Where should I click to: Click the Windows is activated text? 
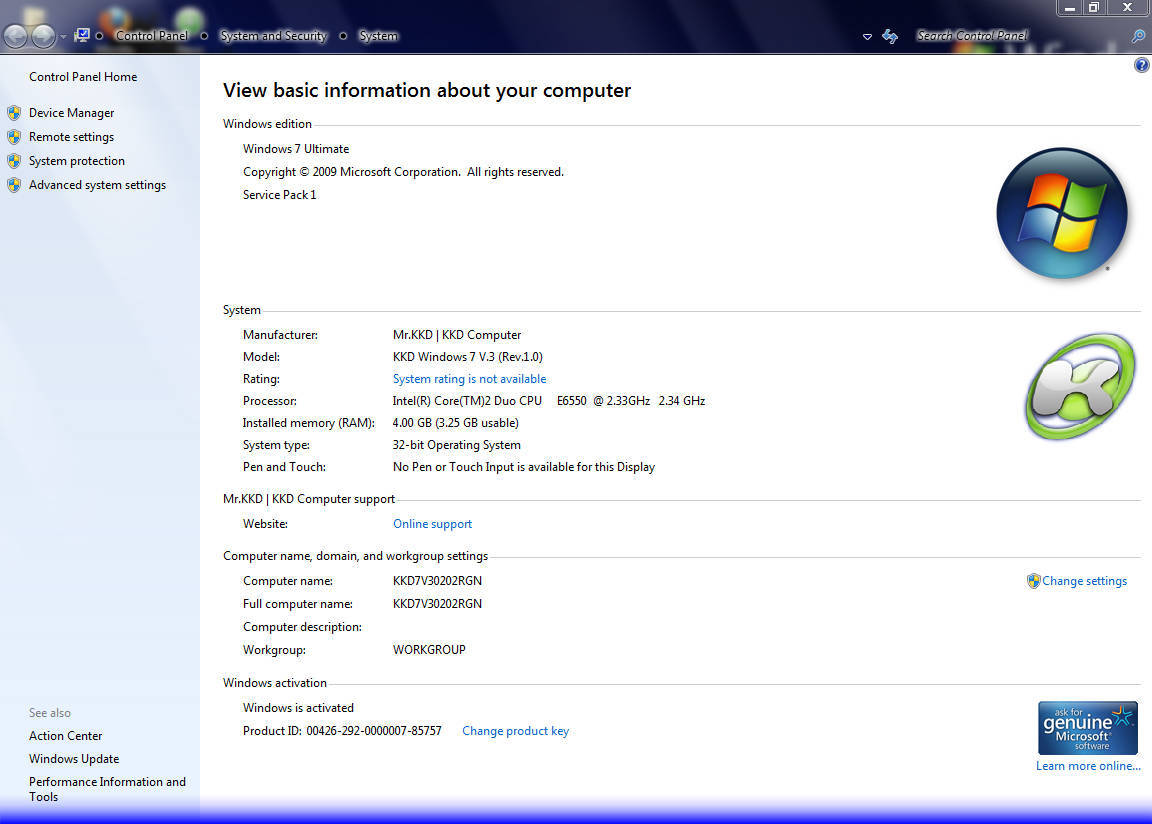(298, 708)
